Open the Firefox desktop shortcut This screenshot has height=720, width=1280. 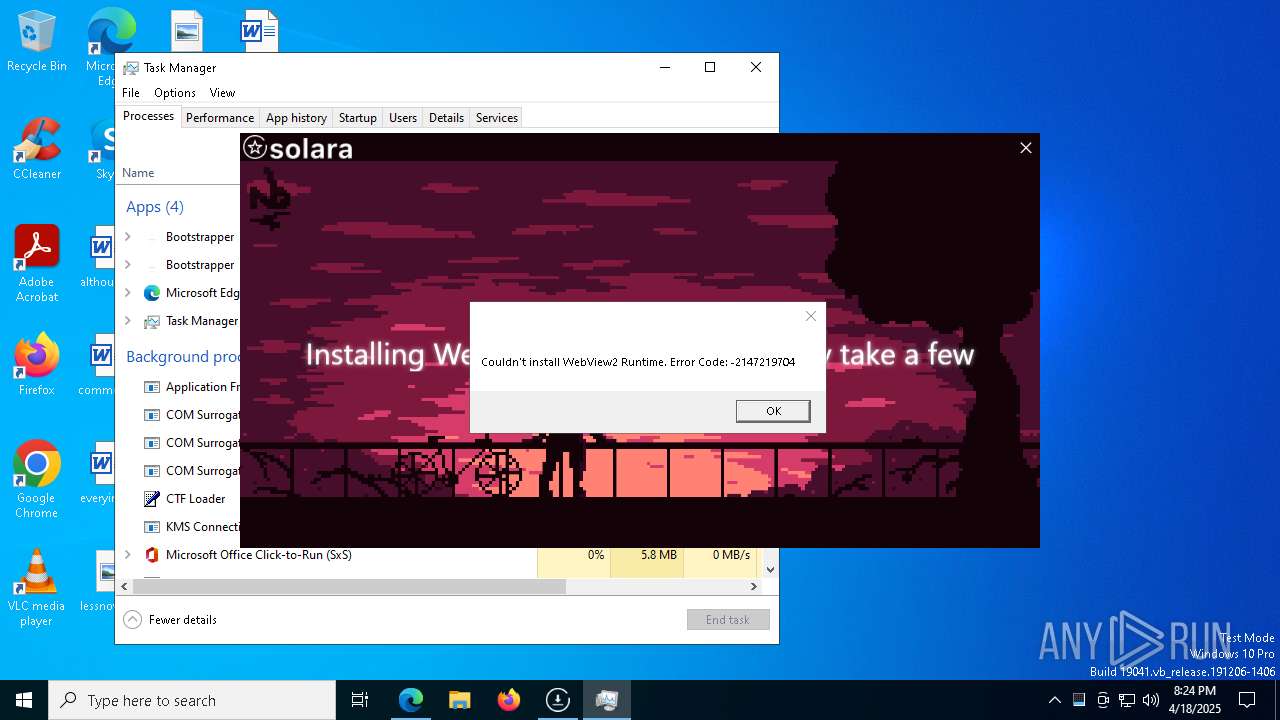(37, 365)
